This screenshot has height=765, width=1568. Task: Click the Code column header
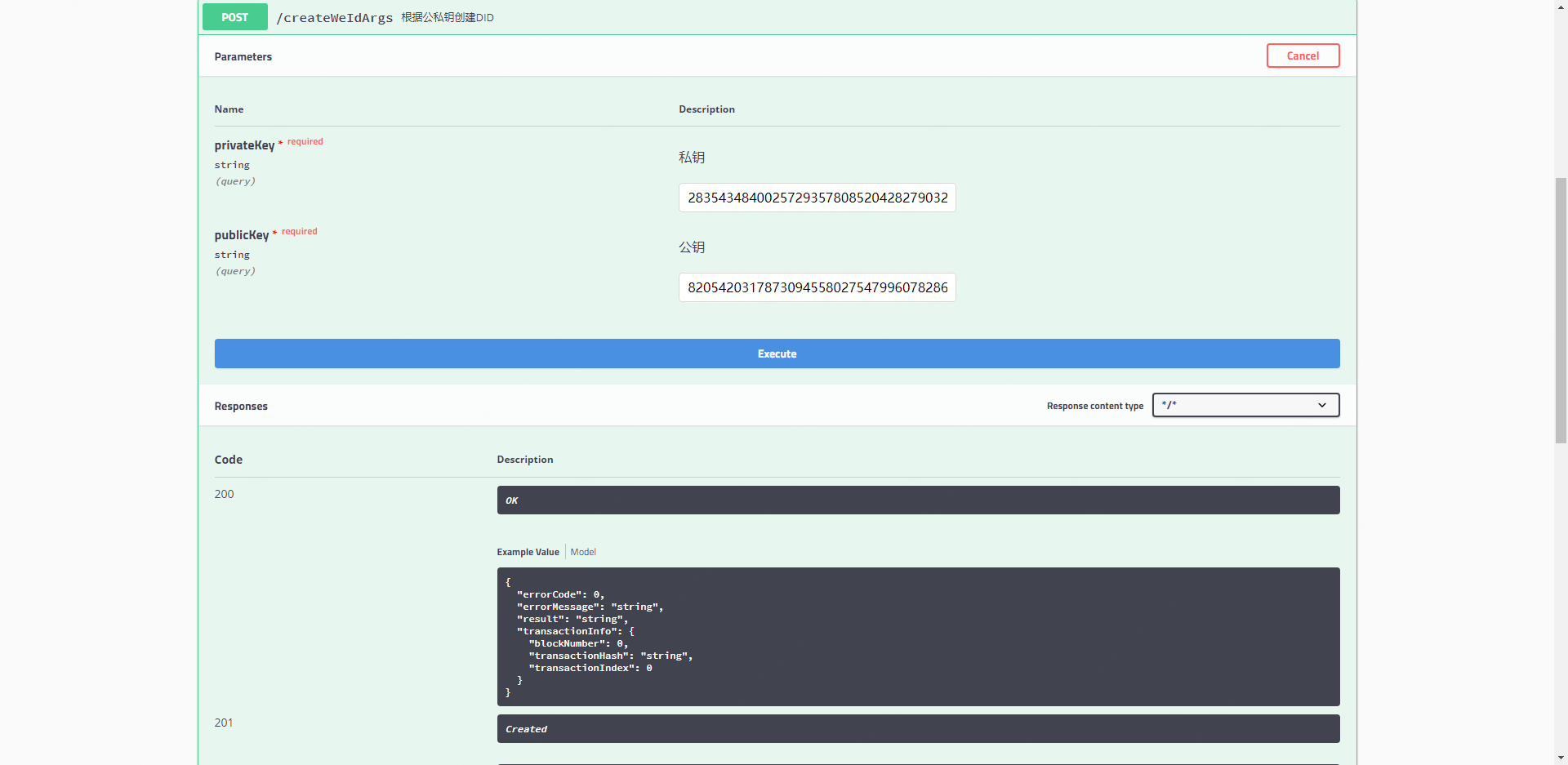click(228, 460)
